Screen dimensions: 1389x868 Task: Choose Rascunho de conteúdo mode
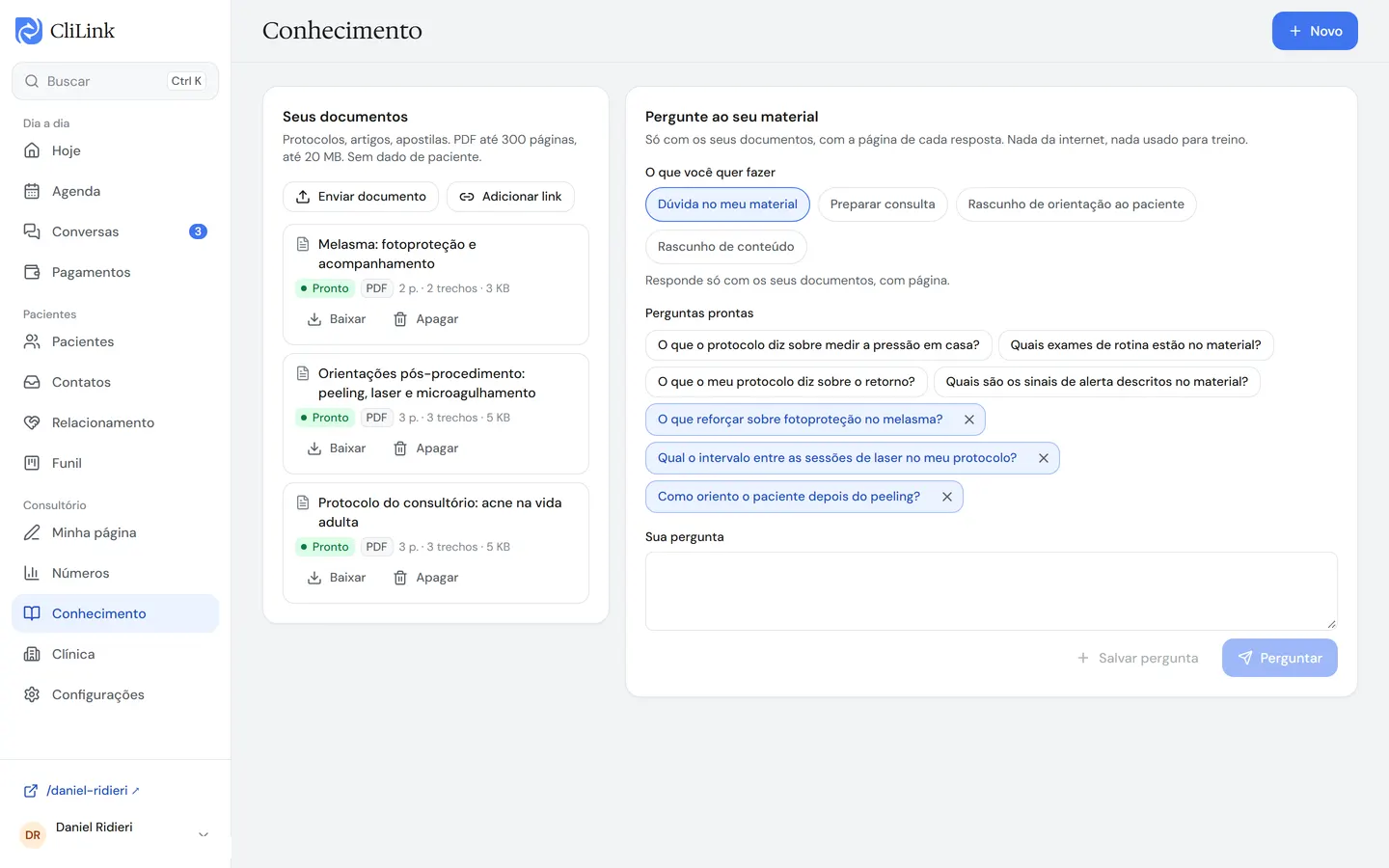725,247
